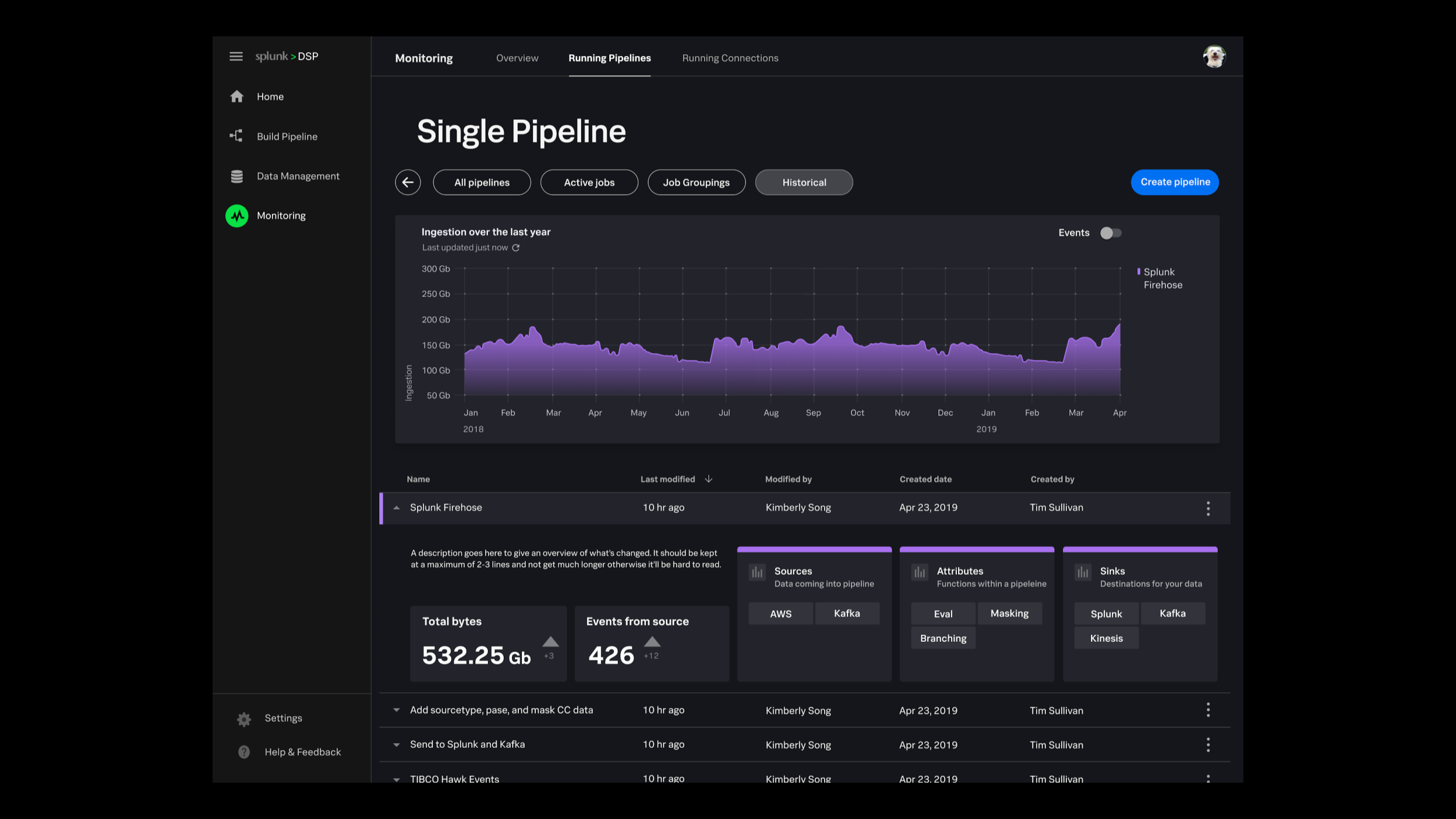Screen dimensions: 1456x819
Task: Toggle the Events switch
Action: point(1111,233)
